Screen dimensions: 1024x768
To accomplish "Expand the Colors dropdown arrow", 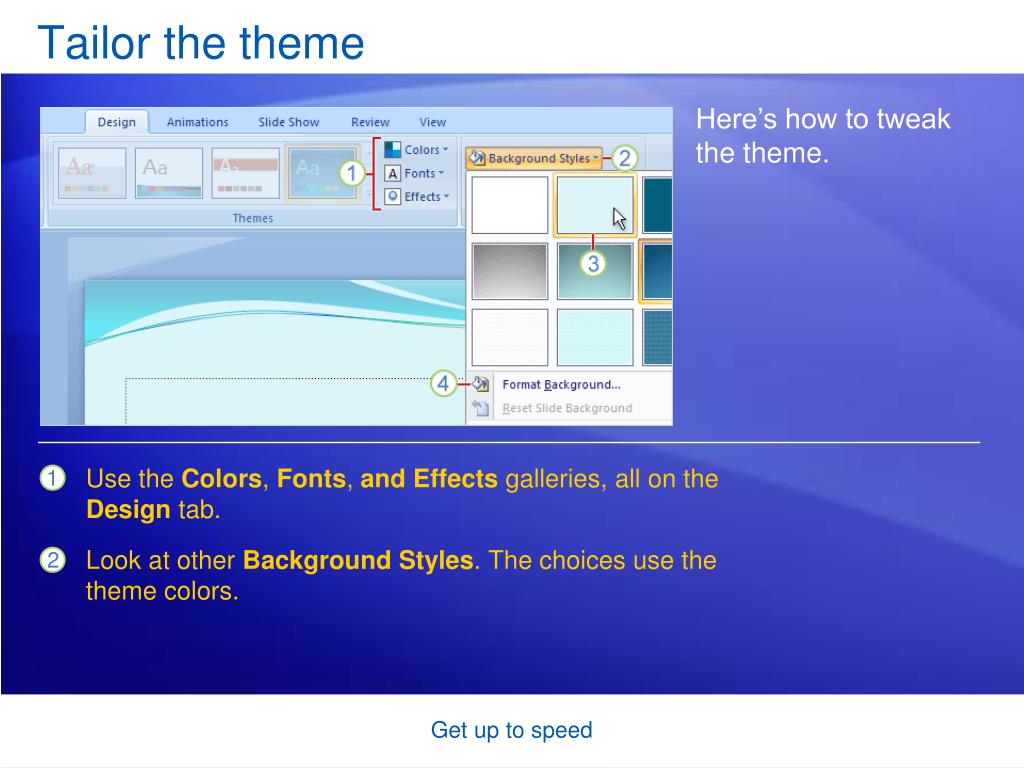I will click(445, 150).
